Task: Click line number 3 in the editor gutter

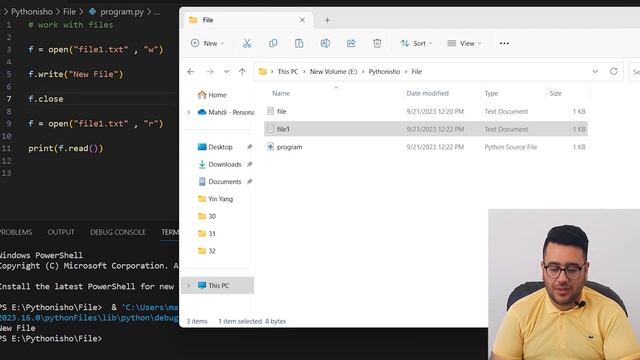Action: tap(9, 49)
